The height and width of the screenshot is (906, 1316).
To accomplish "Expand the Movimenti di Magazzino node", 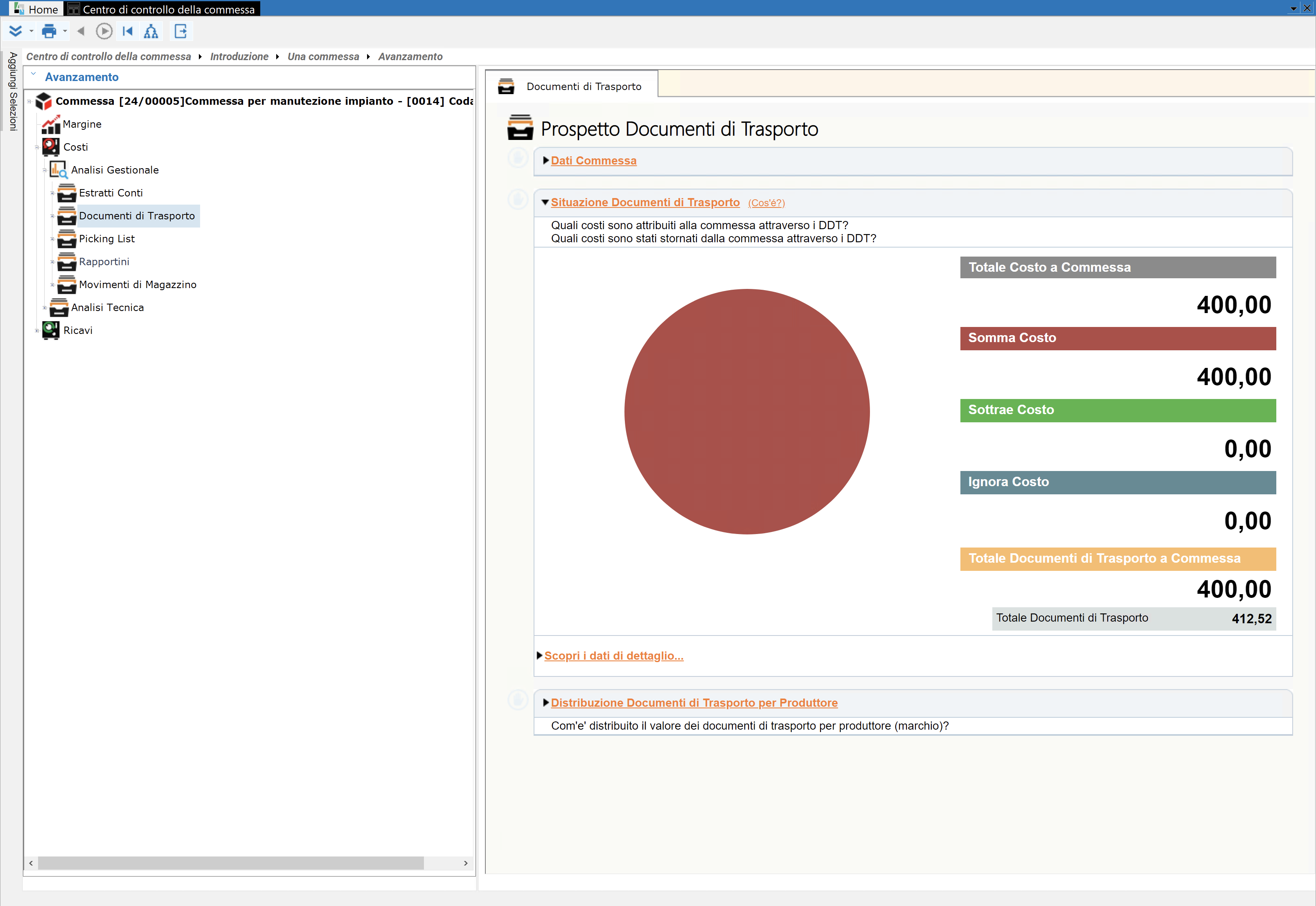I will click(x=53, y=285).
